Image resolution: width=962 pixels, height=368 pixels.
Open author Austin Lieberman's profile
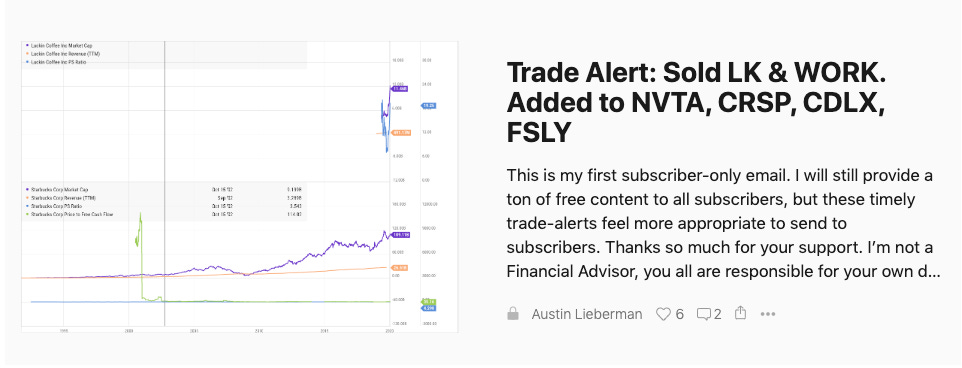(587, 314)
